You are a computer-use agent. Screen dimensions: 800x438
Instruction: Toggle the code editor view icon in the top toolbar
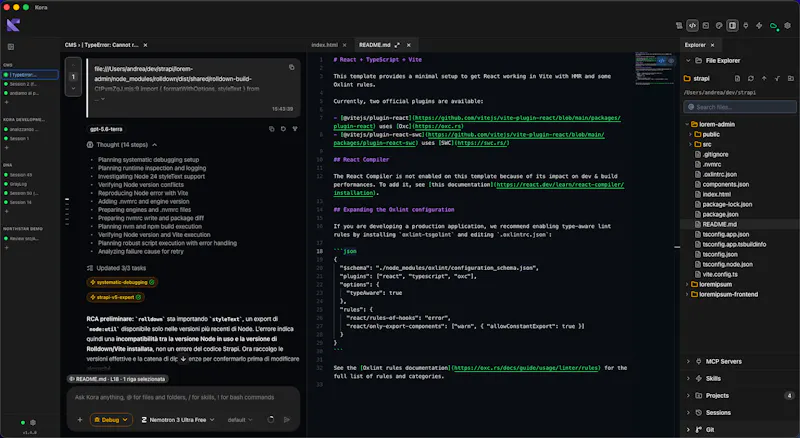[692, 26]
